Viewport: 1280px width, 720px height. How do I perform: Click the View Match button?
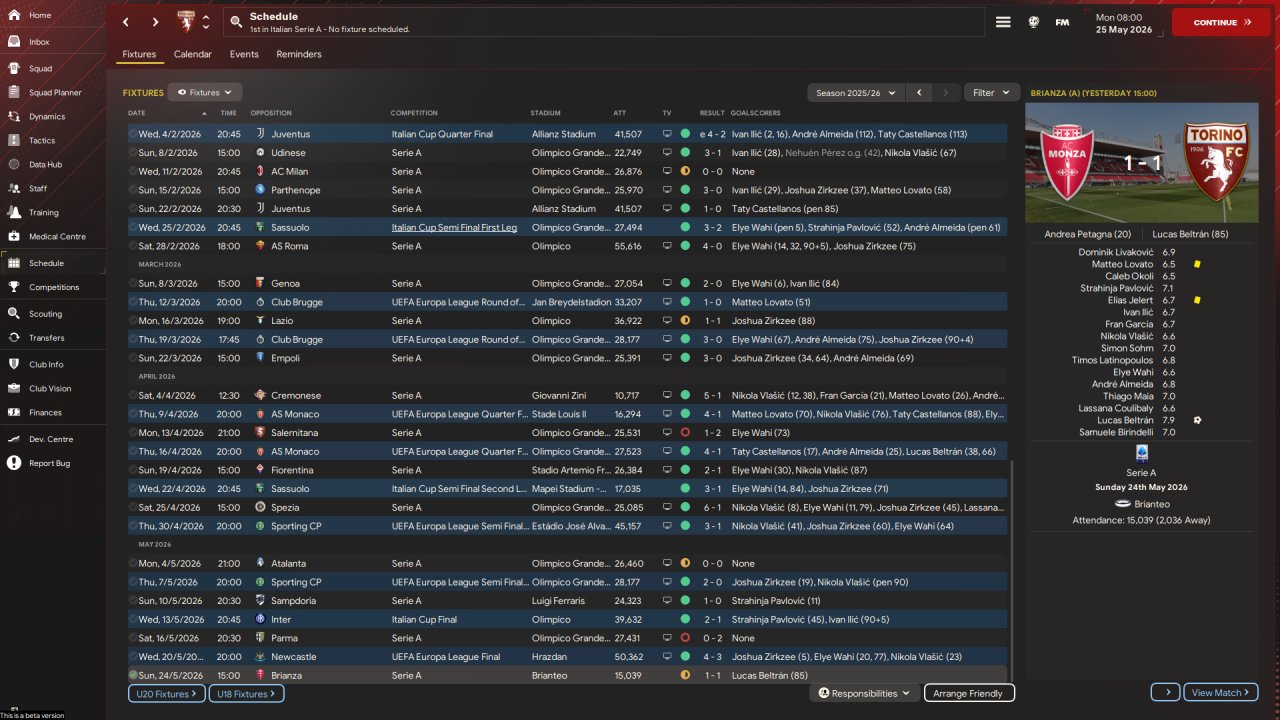1220,692
